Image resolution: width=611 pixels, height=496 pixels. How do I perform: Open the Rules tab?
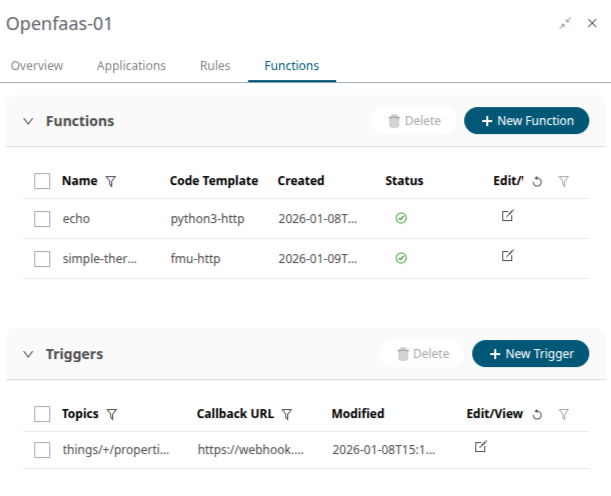(x=215, y=66)
